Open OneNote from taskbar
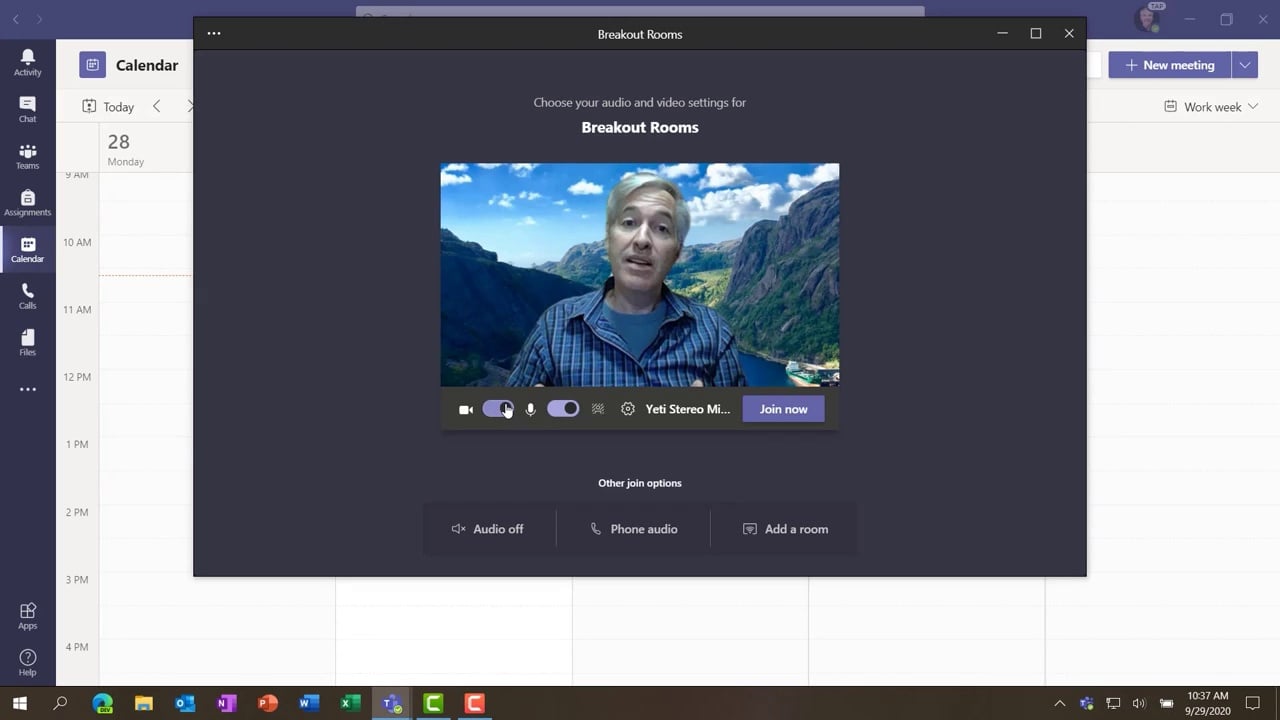Screen dimensions: 1280x720 pyautogui.click(x=227, y=703)
